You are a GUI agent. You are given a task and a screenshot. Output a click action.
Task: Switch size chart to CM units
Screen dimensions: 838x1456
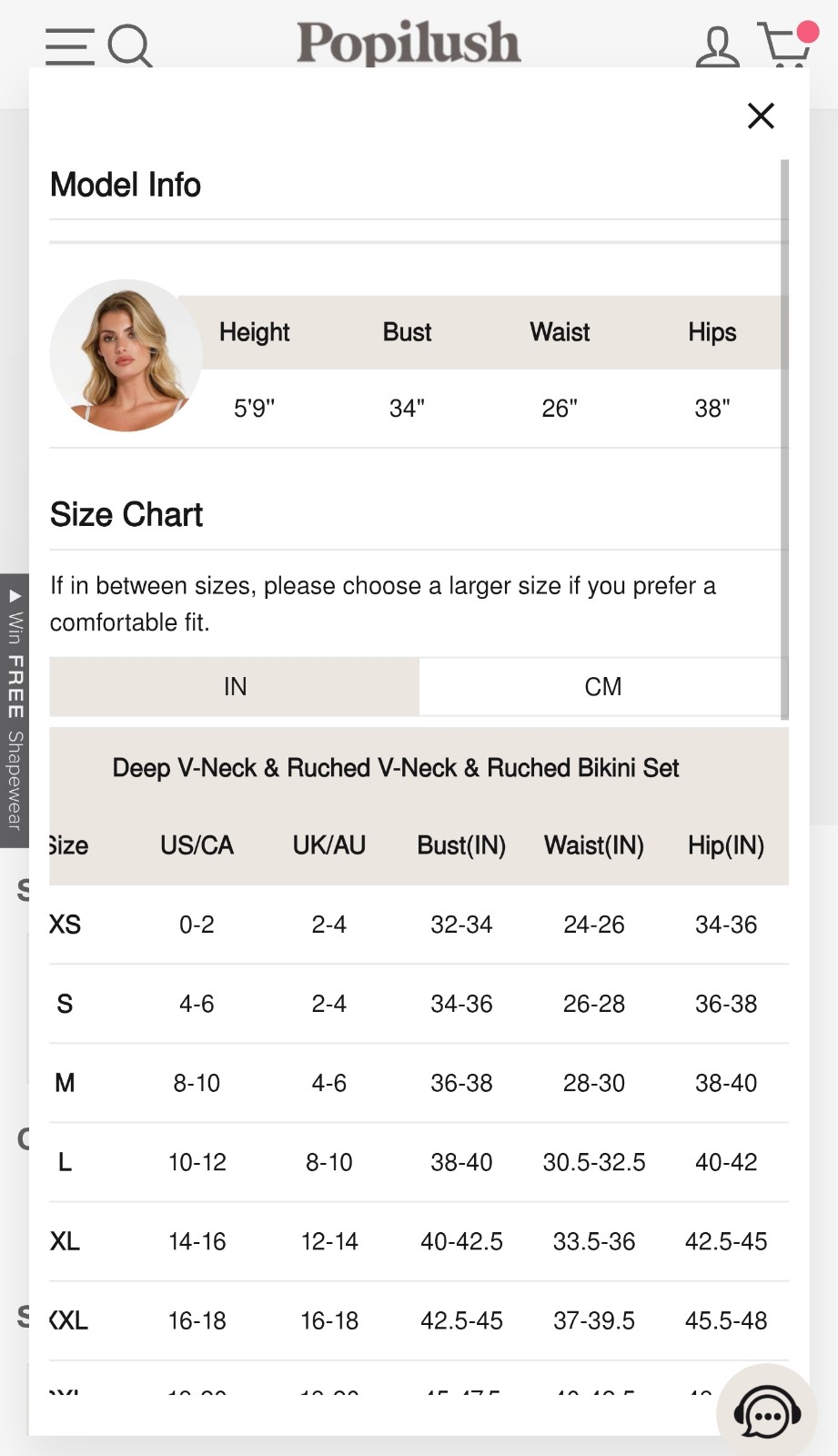[602, 686]
